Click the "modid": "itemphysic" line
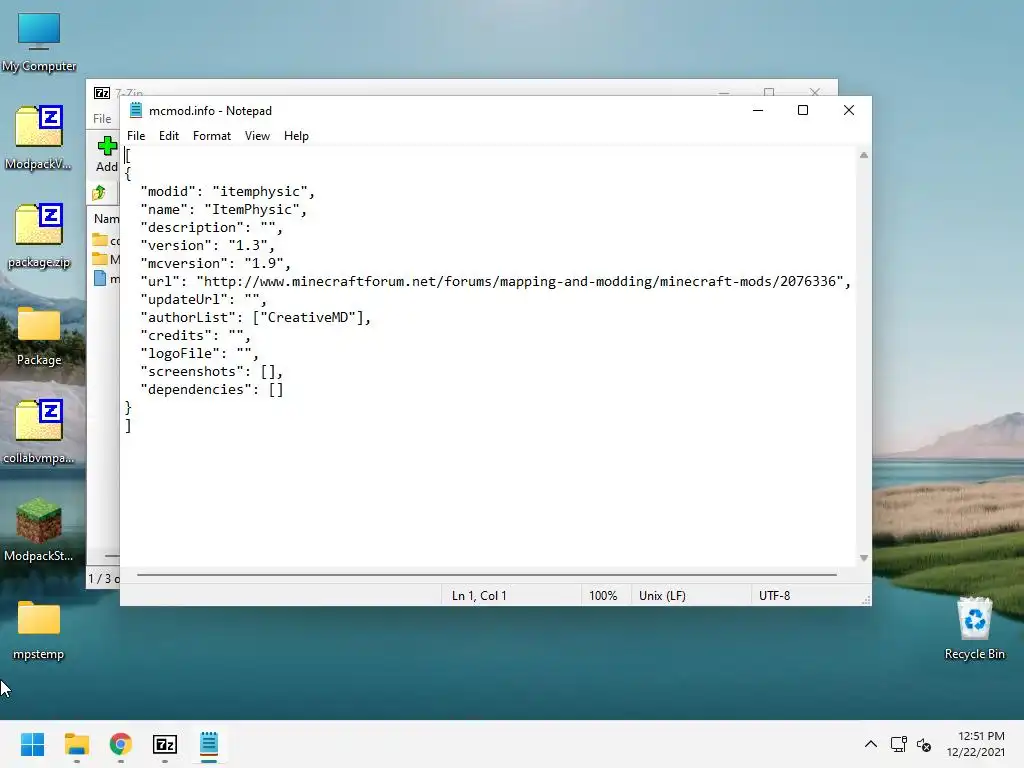 [x=227, y=191]
